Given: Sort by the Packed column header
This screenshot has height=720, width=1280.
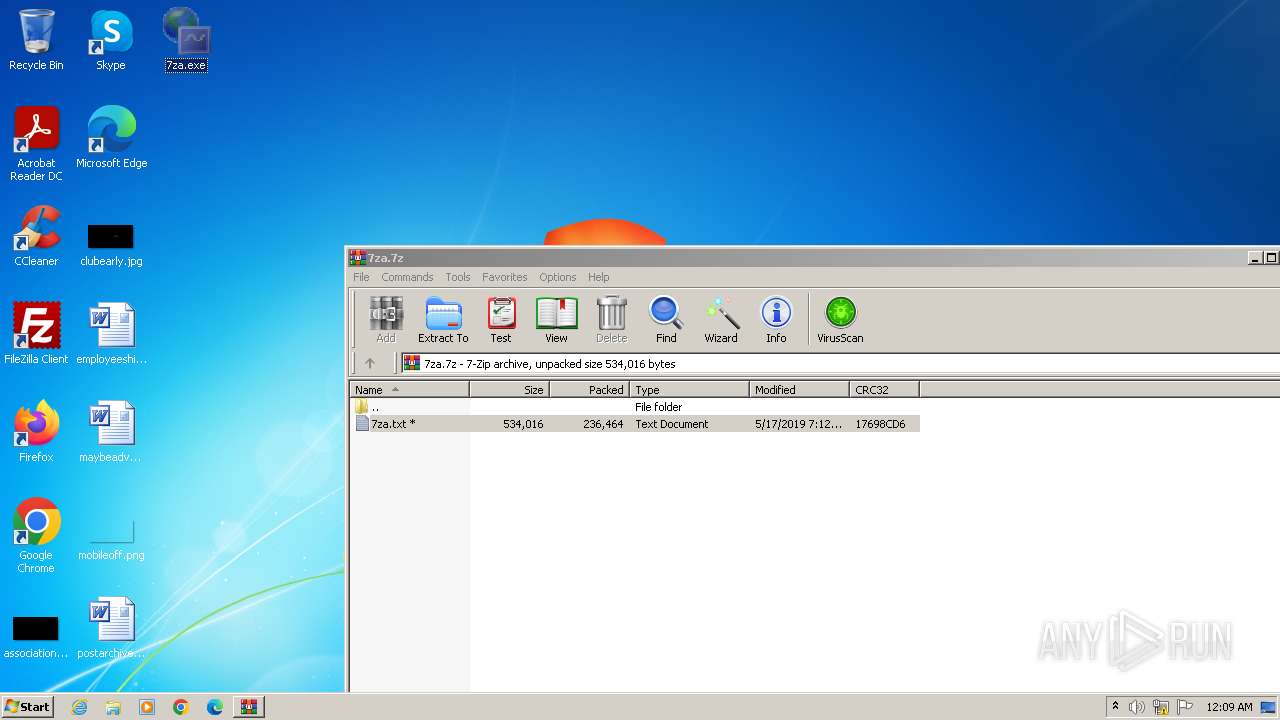Looking at the screenshot, I should pyautogui.click(x=590, y=390).
